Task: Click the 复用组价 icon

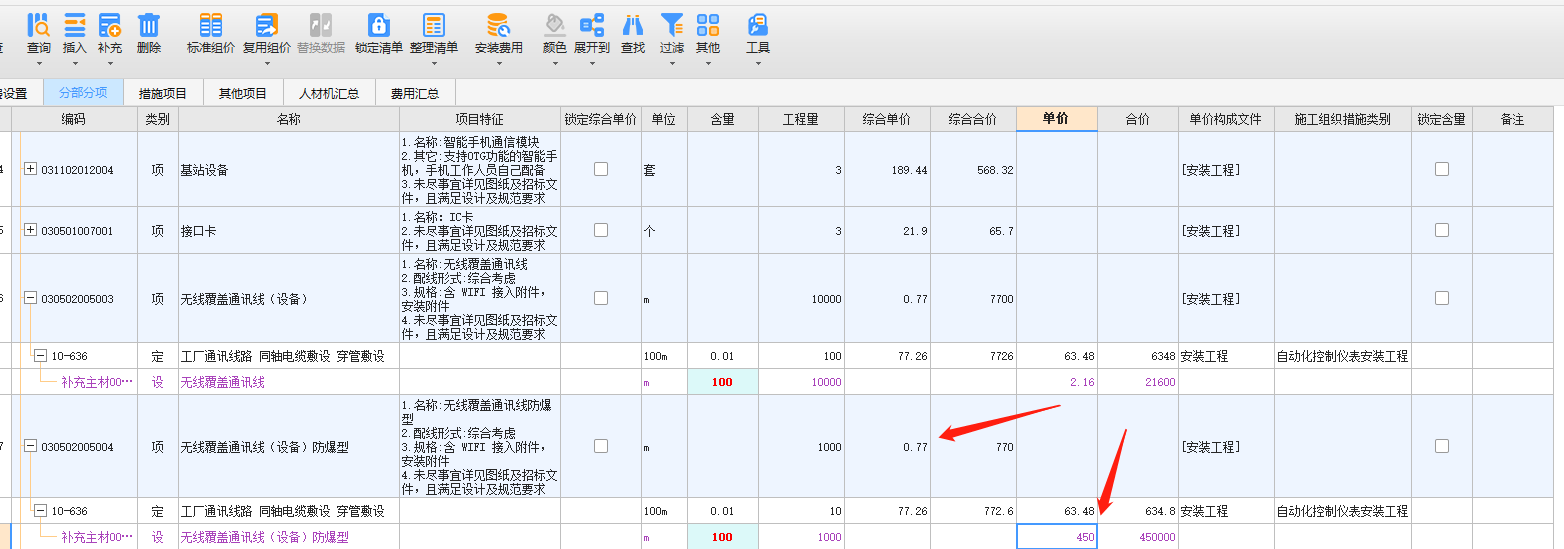Action: point(267,25)
